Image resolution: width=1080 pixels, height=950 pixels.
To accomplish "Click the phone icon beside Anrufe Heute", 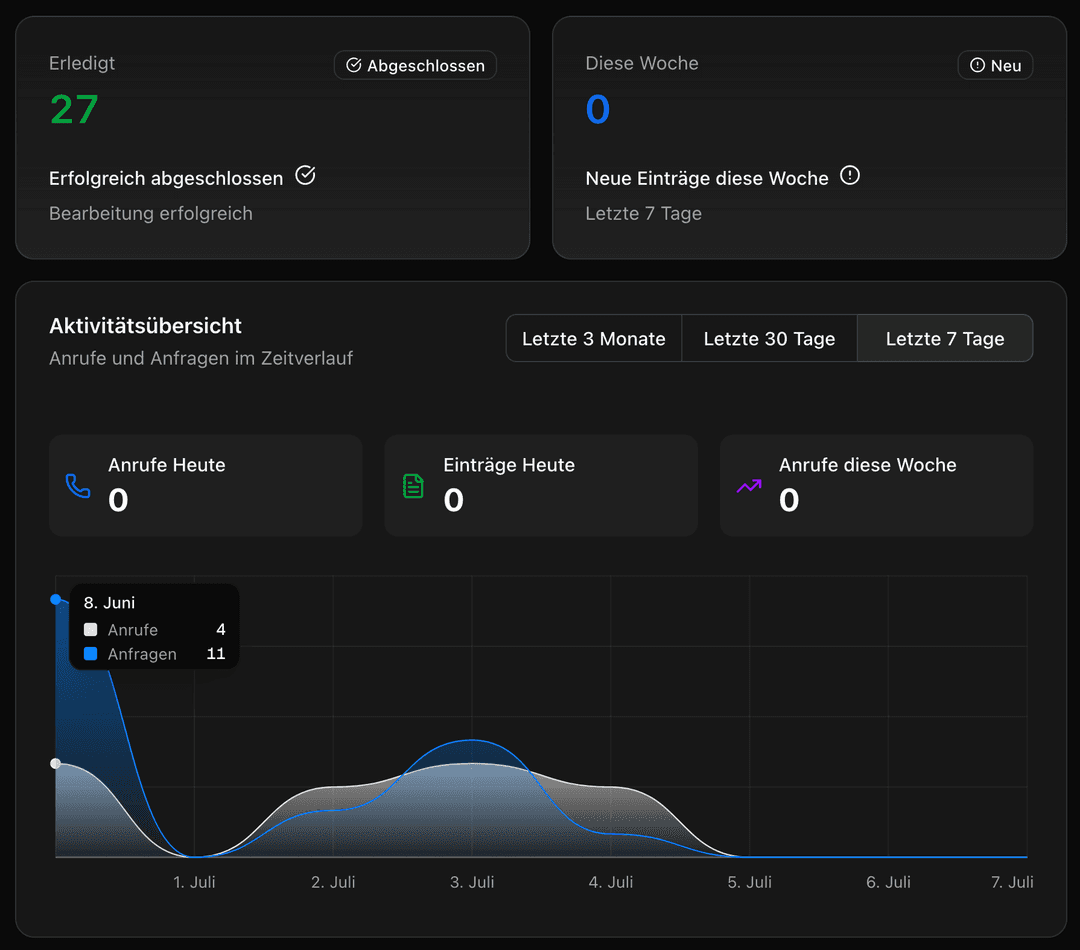I will pos(78,486).
